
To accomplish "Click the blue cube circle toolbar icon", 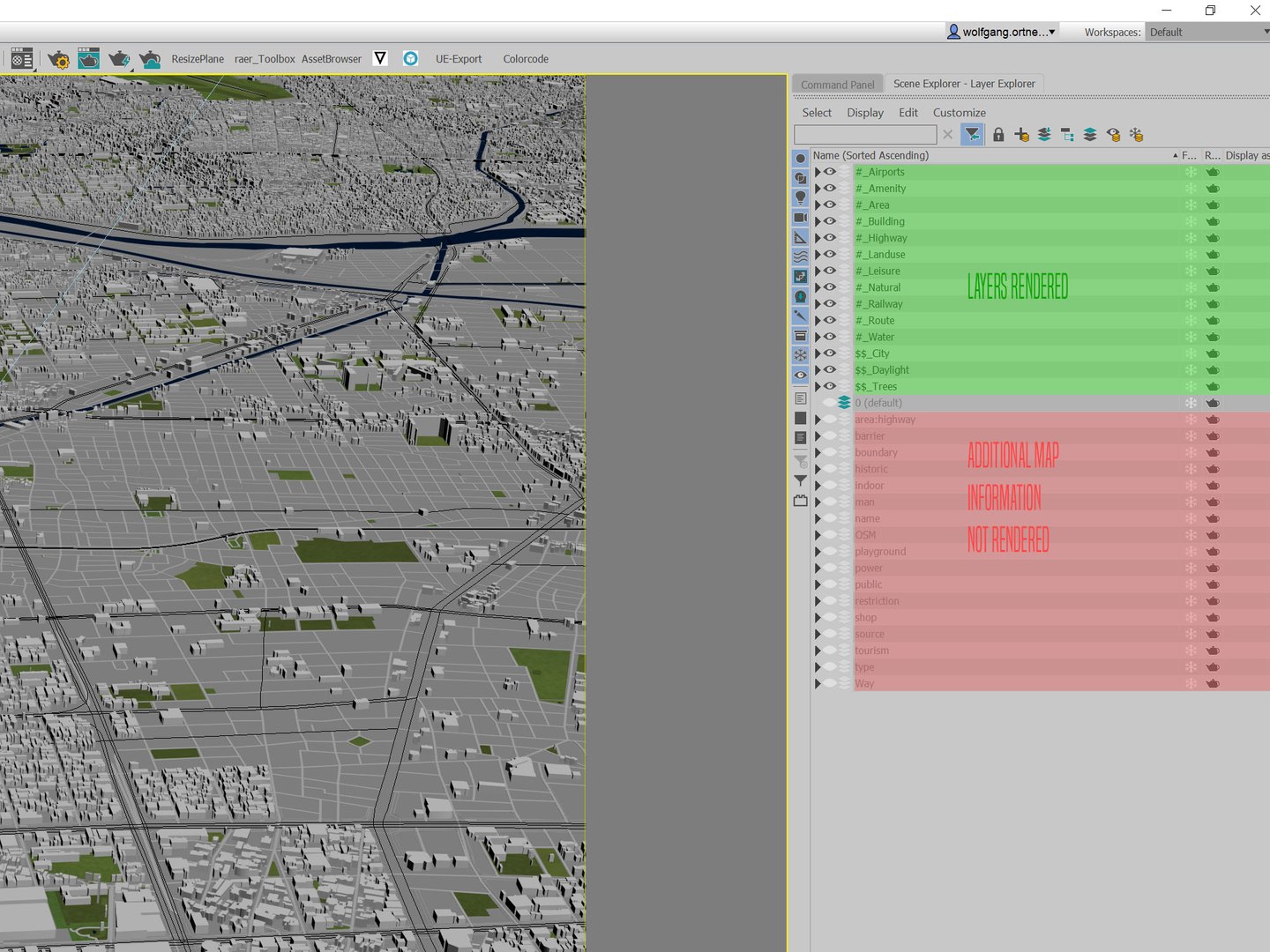I will pos(411,58).
